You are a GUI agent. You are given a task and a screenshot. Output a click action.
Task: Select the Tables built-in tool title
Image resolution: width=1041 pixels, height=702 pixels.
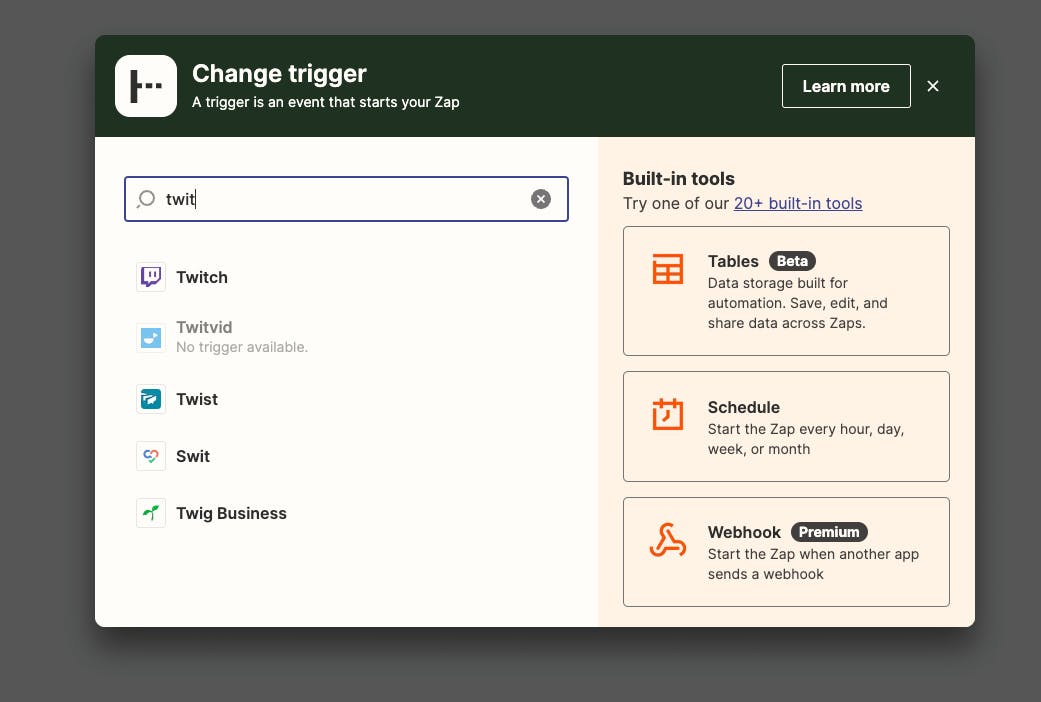733,261
